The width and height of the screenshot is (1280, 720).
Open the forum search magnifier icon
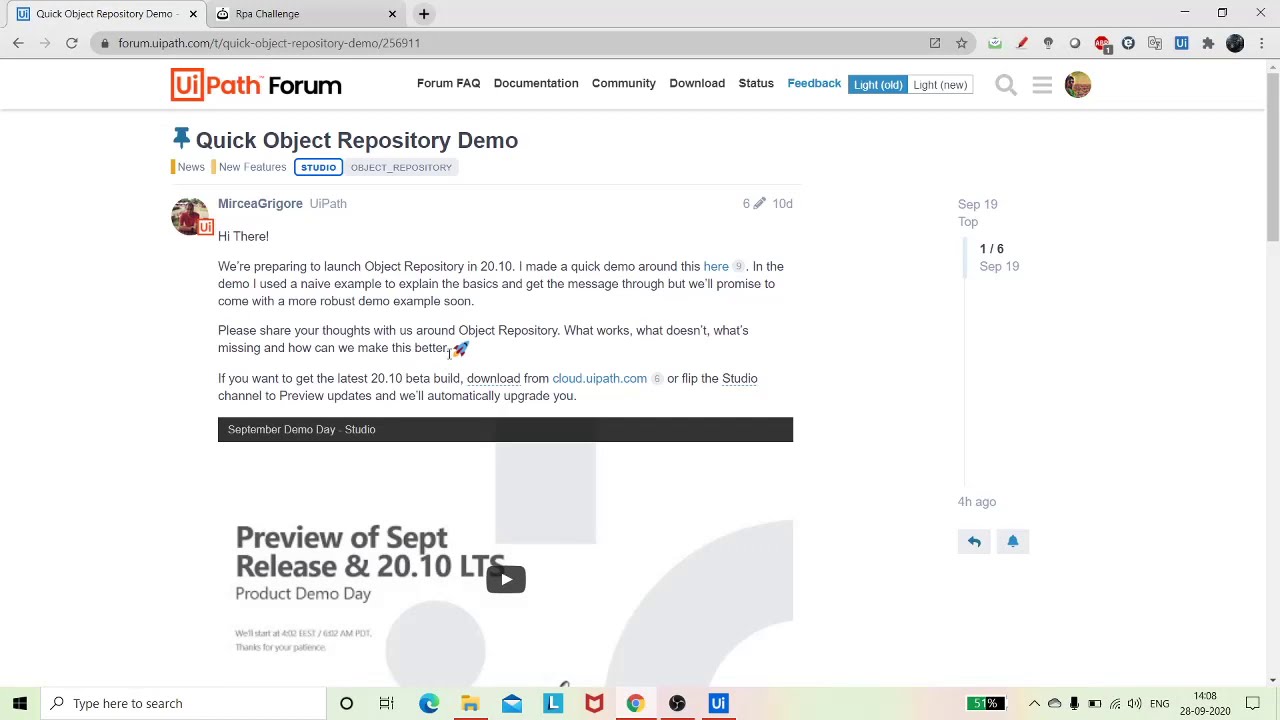click(x=1006, y=85)
